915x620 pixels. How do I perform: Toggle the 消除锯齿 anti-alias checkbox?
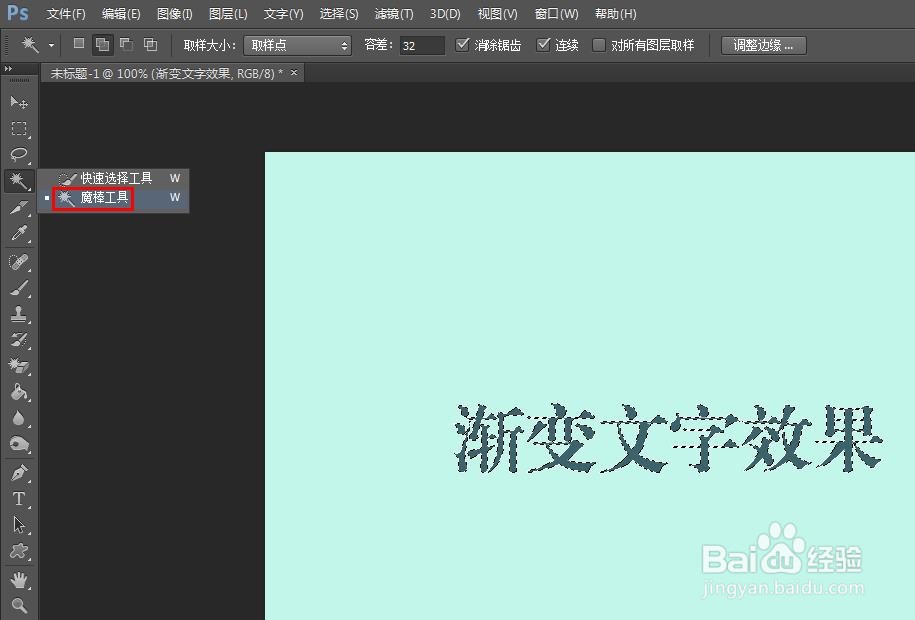(x=462, y=44)
